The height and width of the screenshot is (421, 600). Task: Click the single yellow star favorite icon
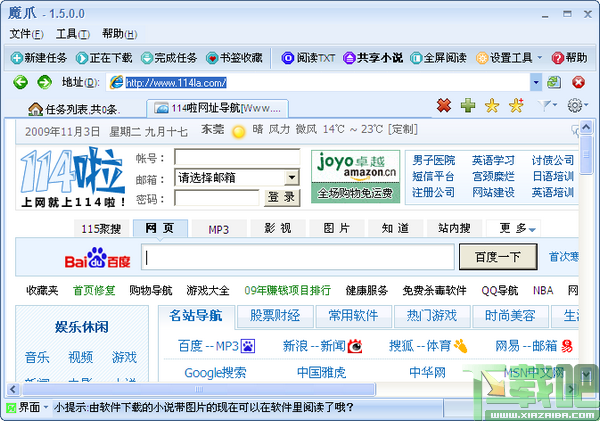(x=492, y=105)
